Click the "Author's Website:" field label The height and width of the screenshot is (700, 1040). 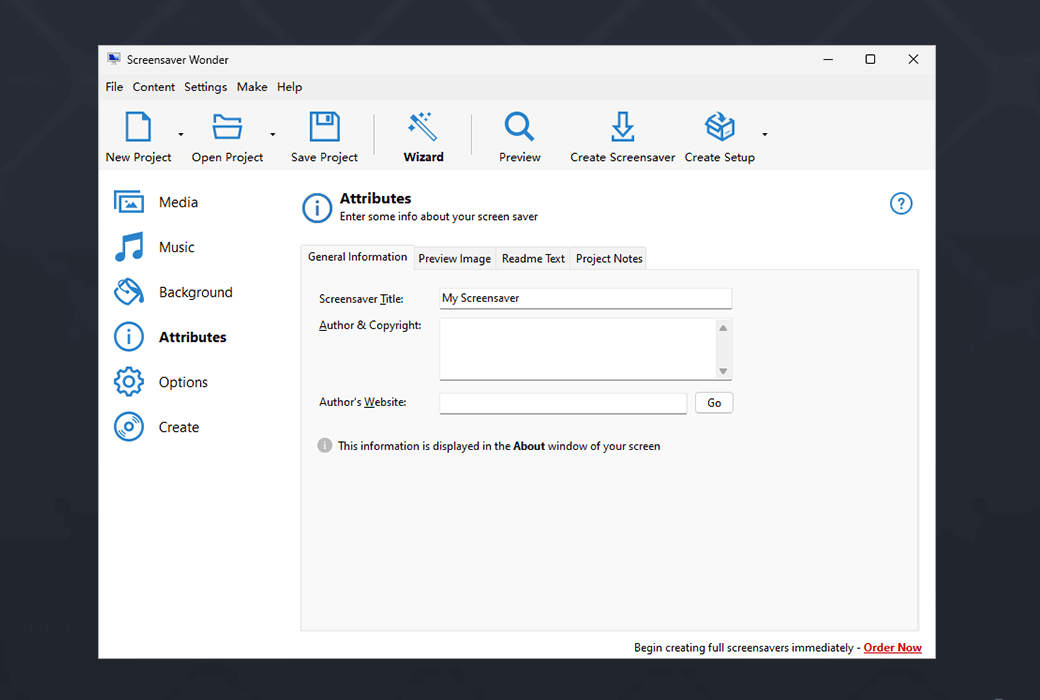coord(363,402)
